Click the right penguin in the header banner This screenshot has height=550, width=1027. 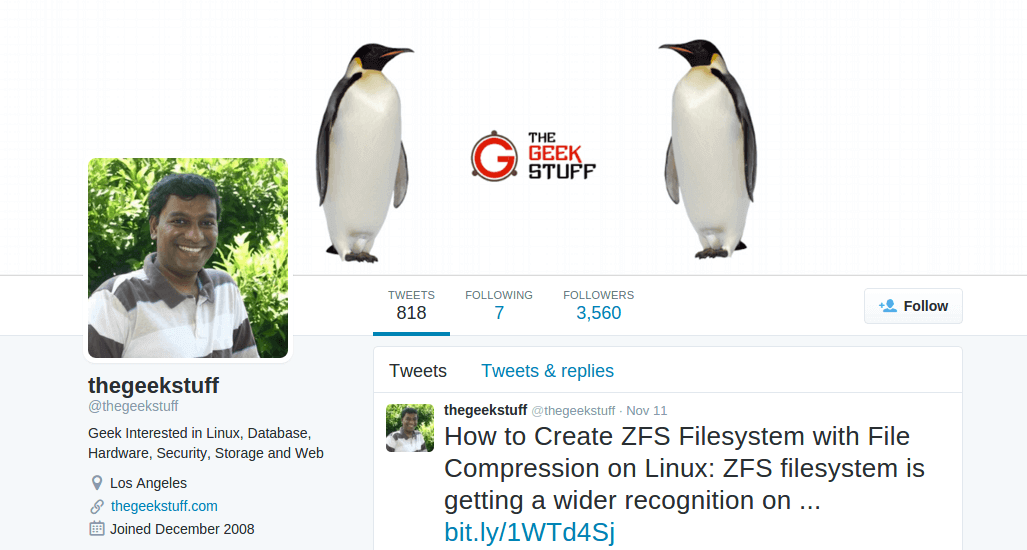tap(708, 149)
